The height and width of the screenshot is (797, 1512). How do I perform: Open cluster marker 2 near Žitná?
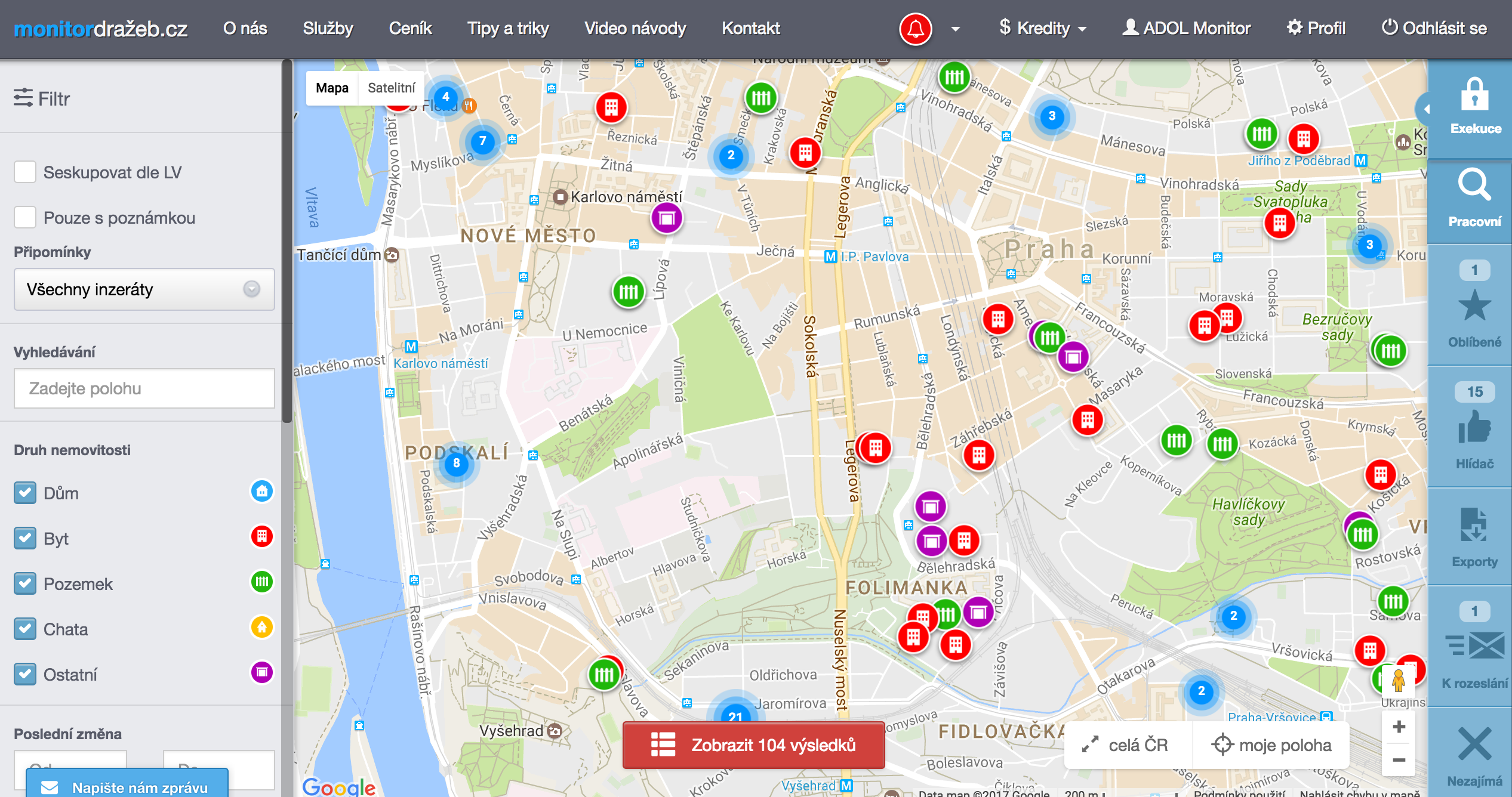(731, 156)
